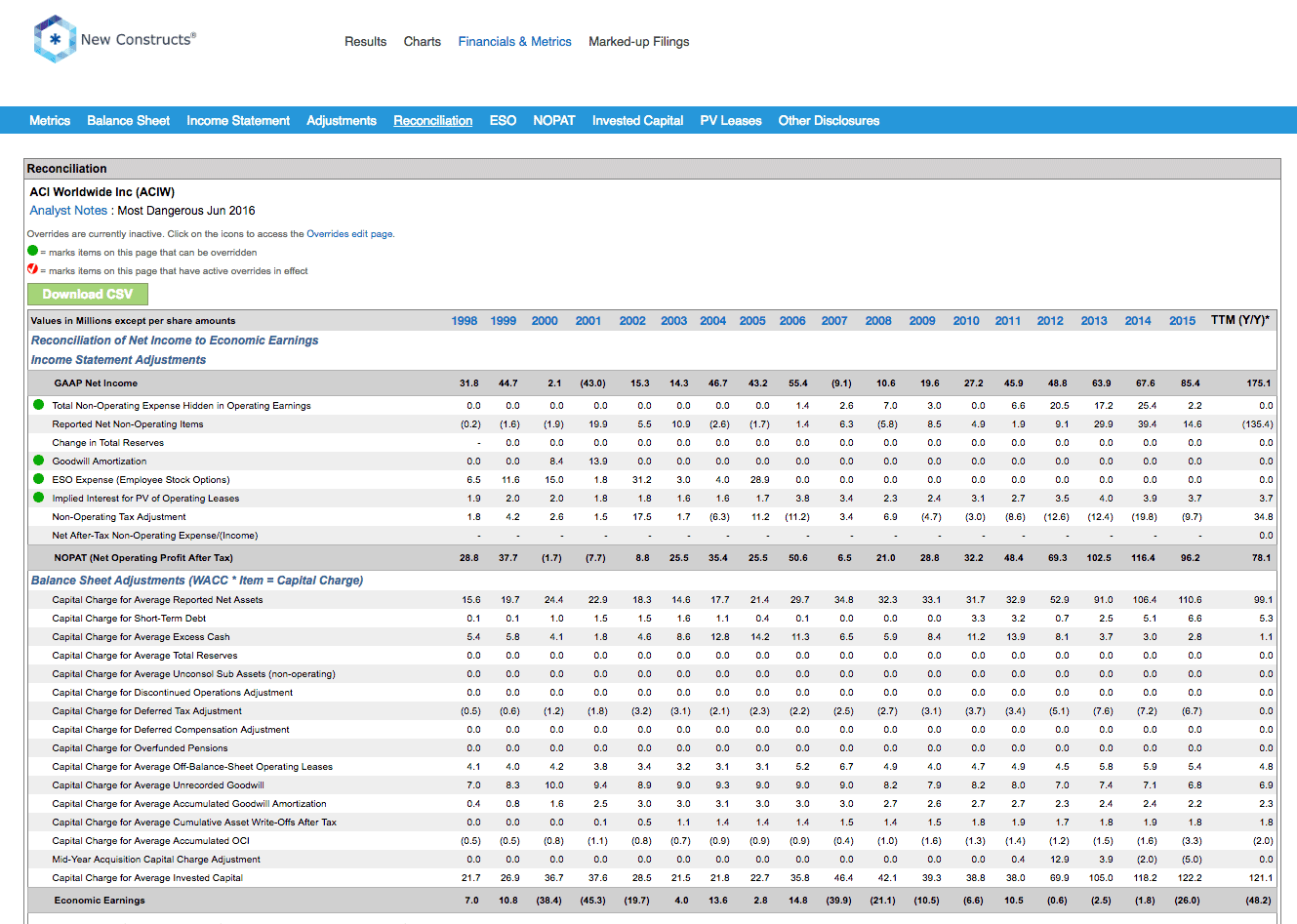The width and height of the screenshot is (1297, 924).
Task: Click the green dot in the overrides legend
Action: (x=32, y=251)
